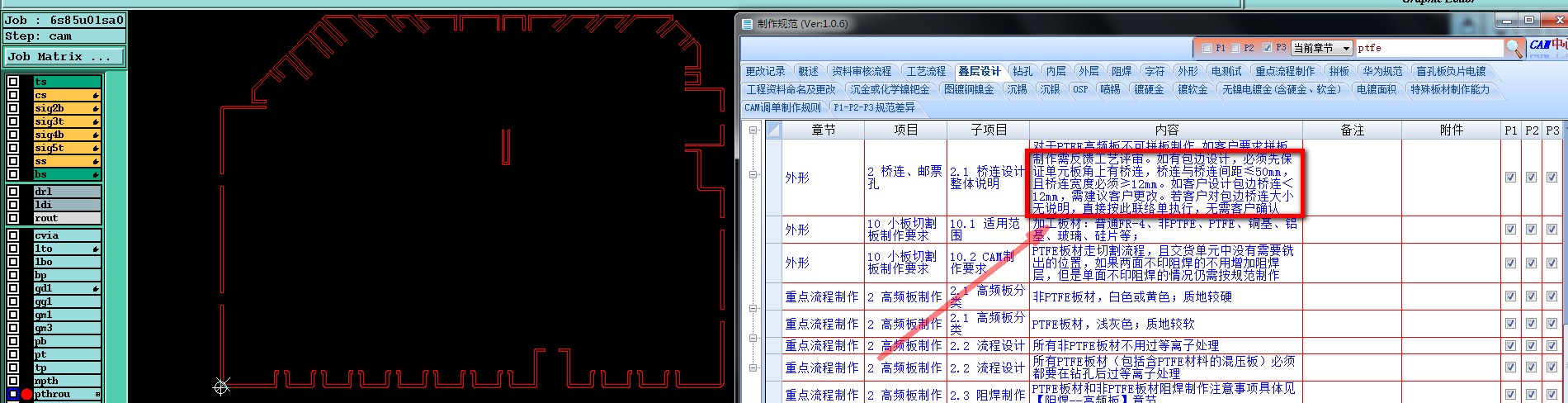Click the 子项目 column header
1568x403 pixels.
click(x=989, y=130)
